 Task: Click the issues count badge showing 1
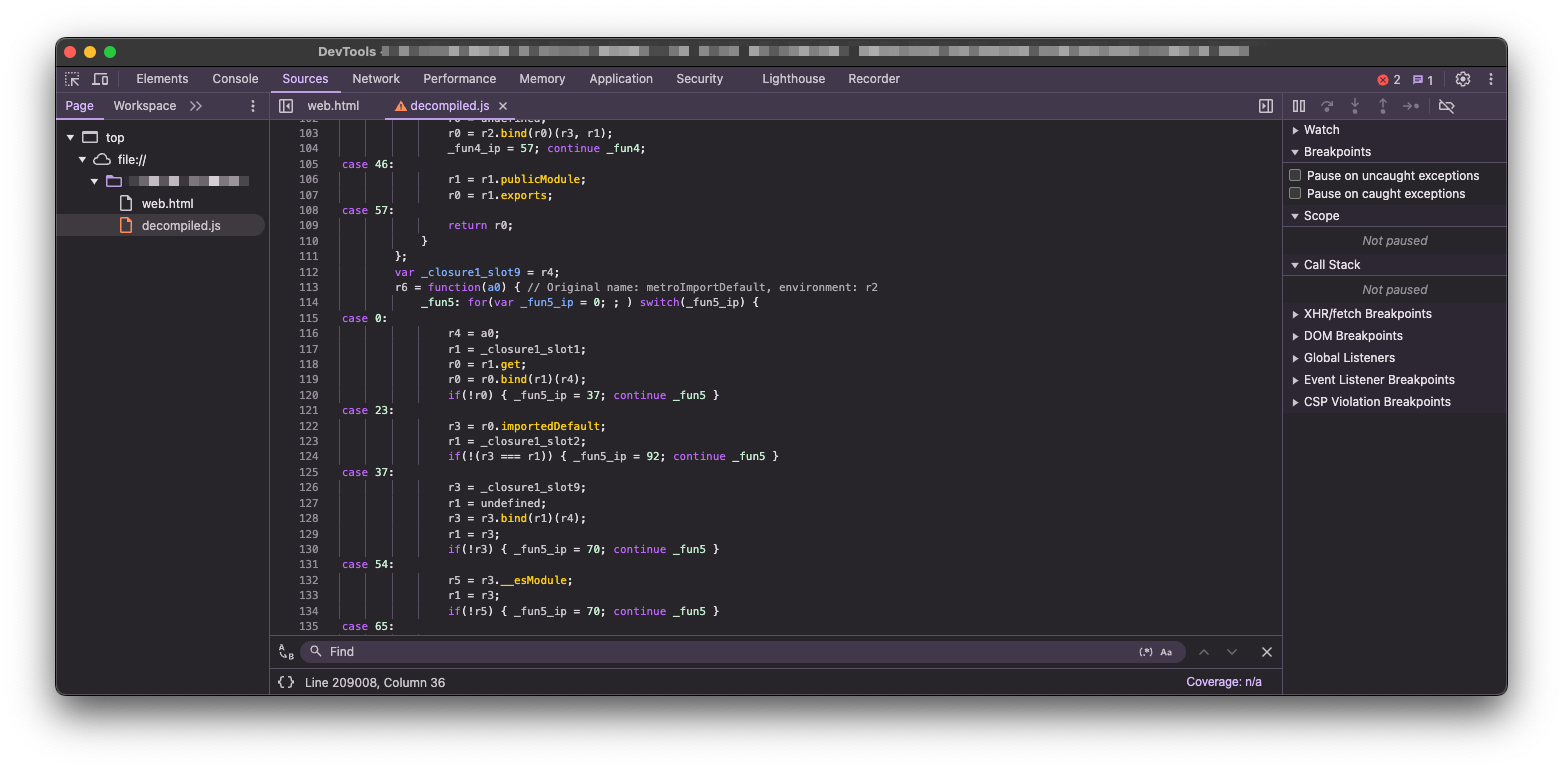(x=1423, y=80)
